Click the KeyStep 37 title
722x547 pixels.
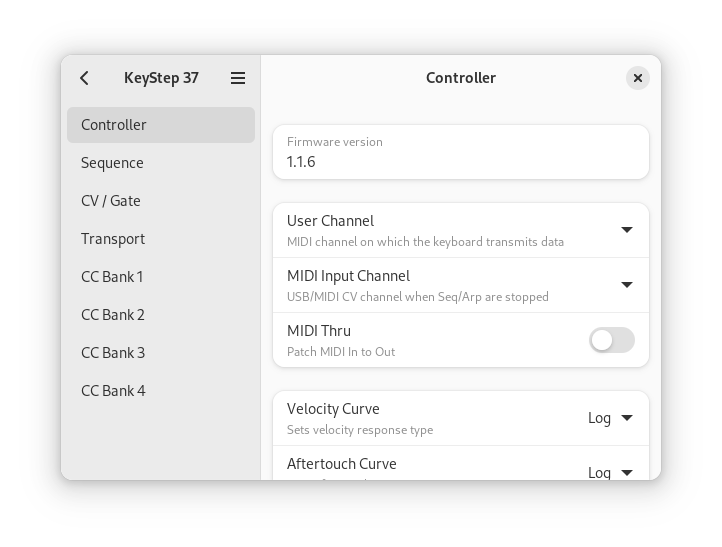161,78
